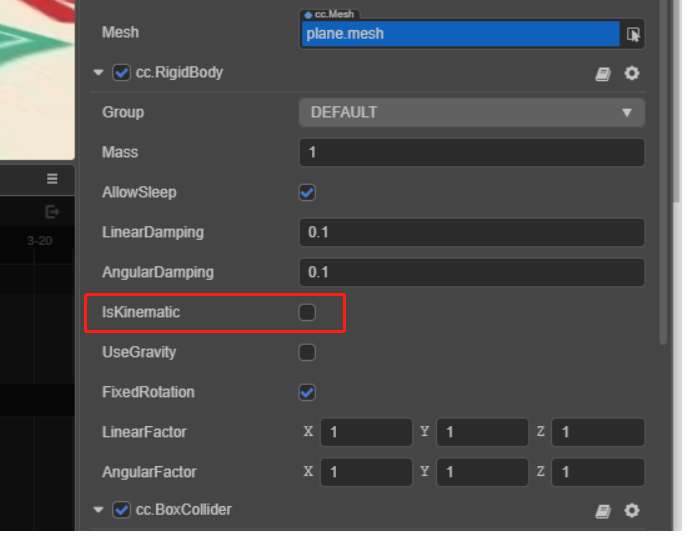Uncheck the AllowSleep option
This screenshot has height=552, width=697.
[307, 192]
